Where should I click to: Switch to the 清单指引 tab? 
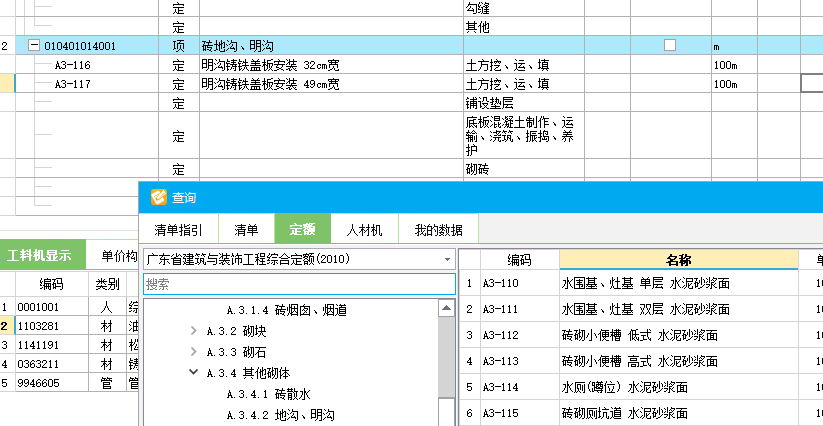178,229
